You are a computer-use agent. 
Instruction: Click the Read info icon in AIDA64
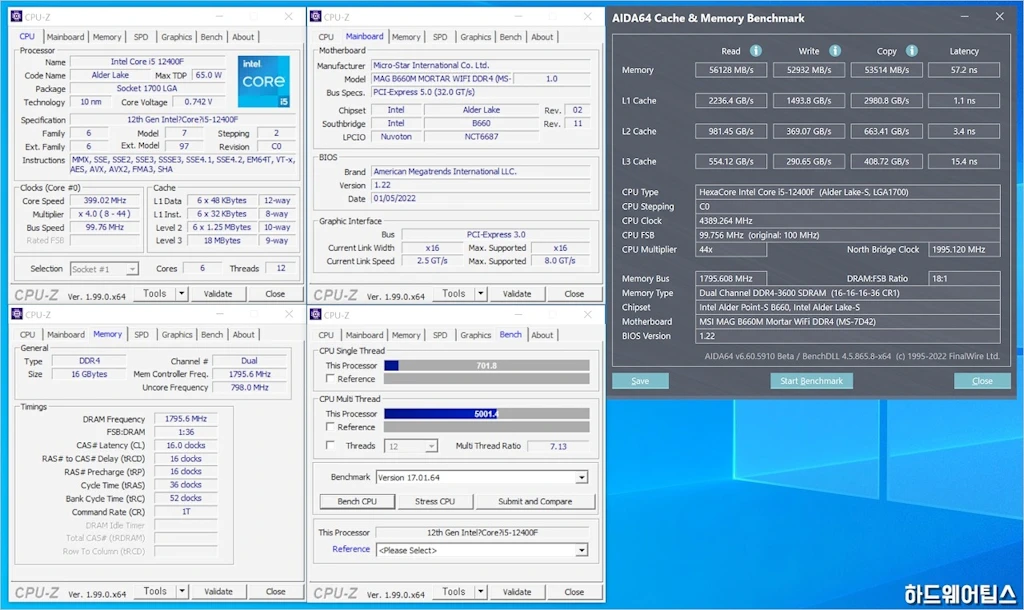pos(756,51)
